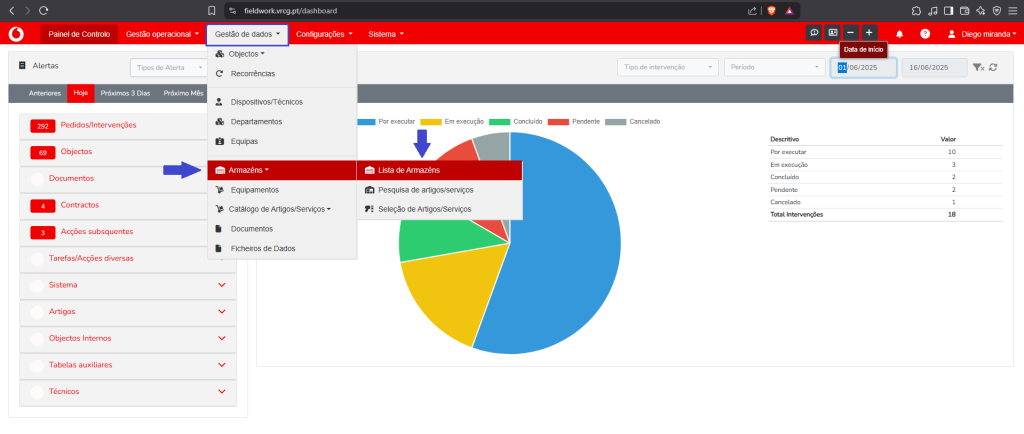
Task: Click the ID card icon in header
Action: click(x=832, y=33)
